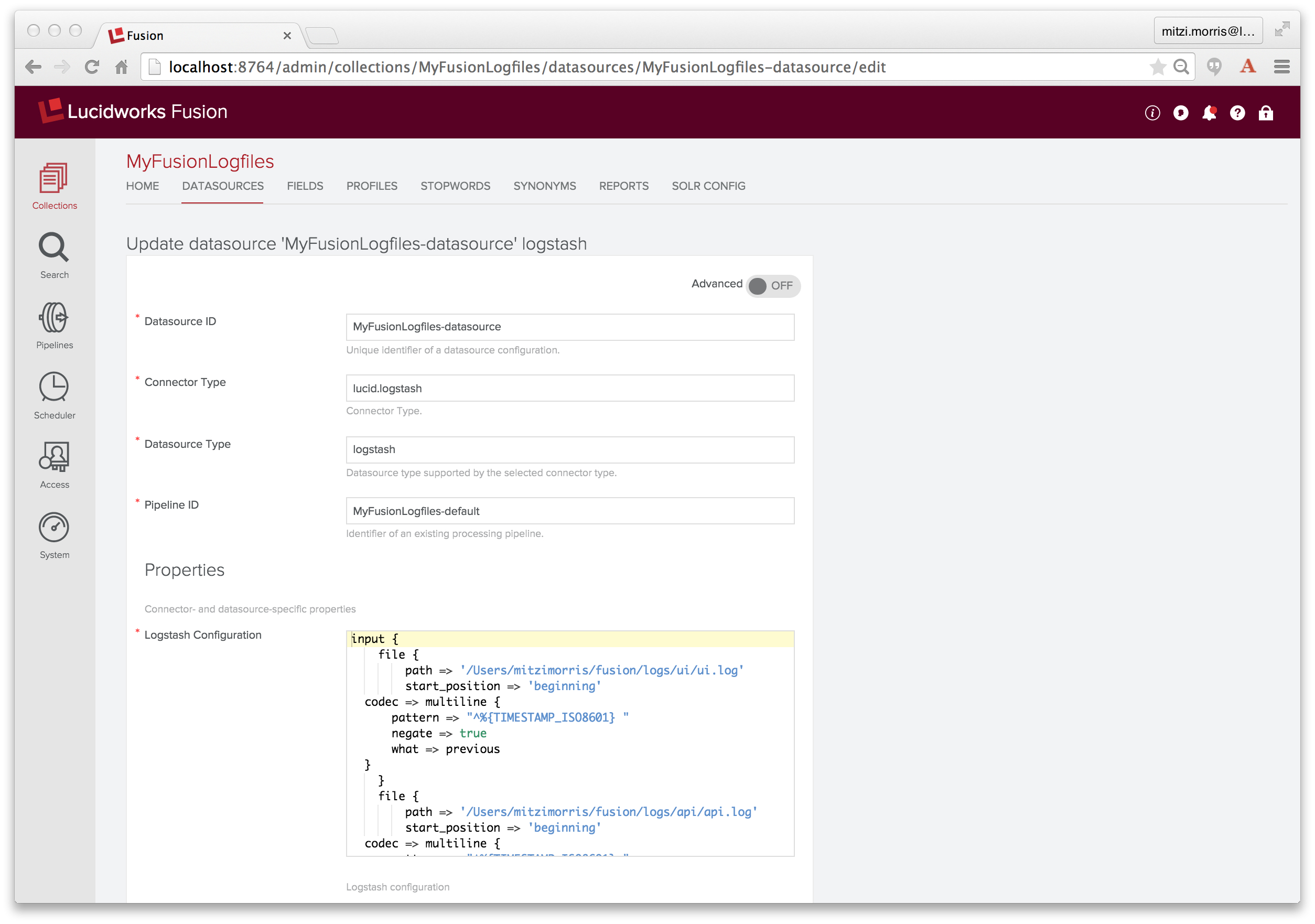
Task: Switch to the DATASOURCES tab
Action: 222,186
